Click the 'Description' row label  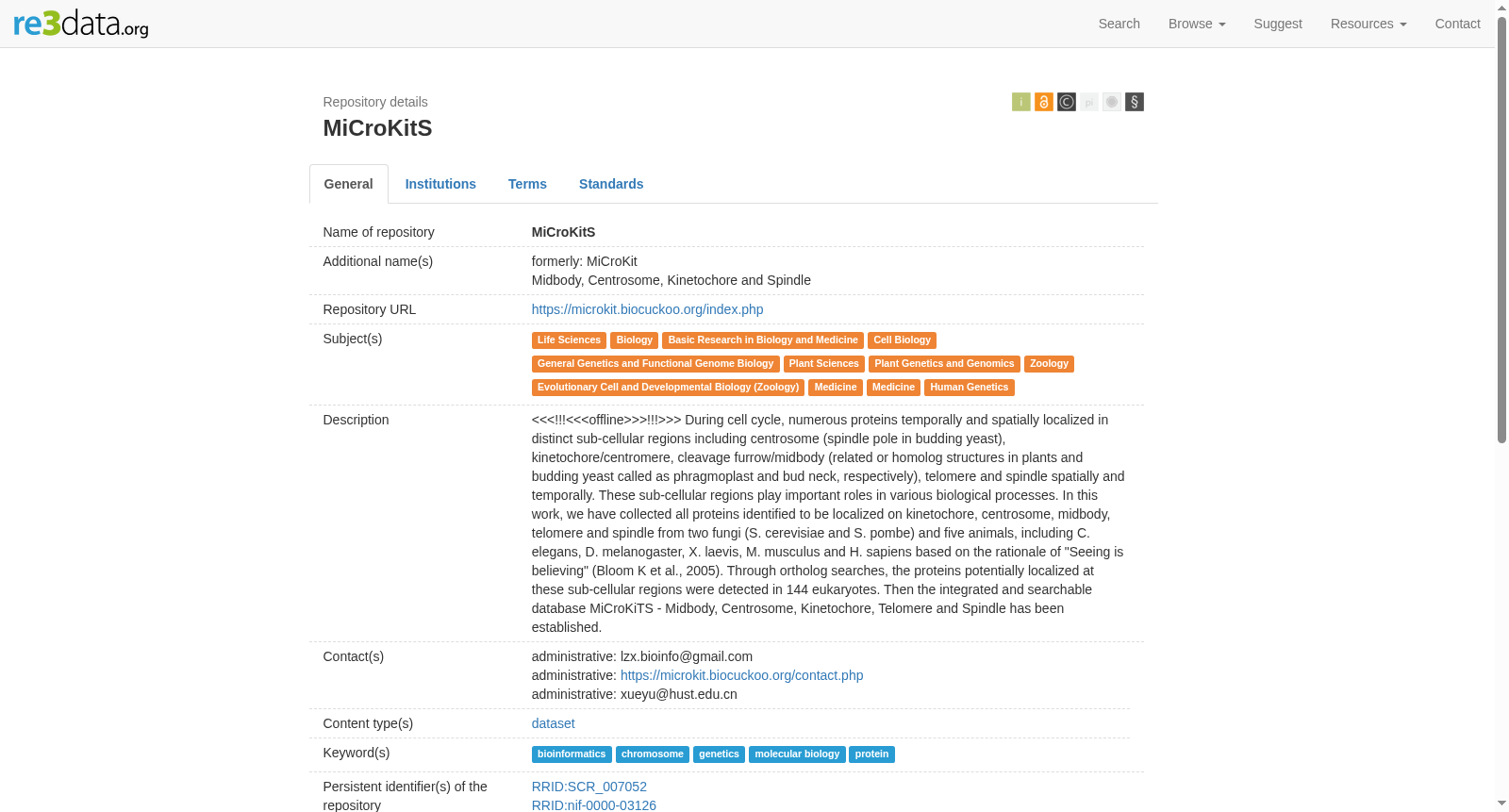[x=357, y=420]
